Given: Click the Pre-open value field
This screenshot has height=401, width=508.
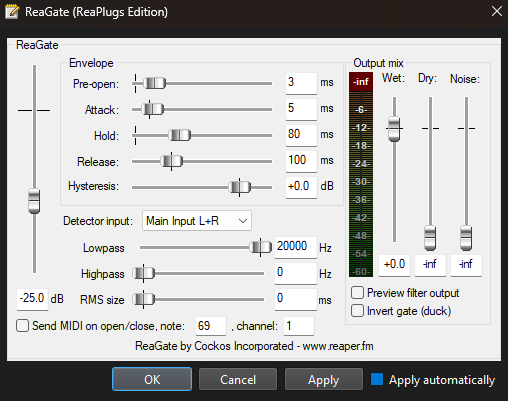Looking at the screenshot, I should [301, 83].
